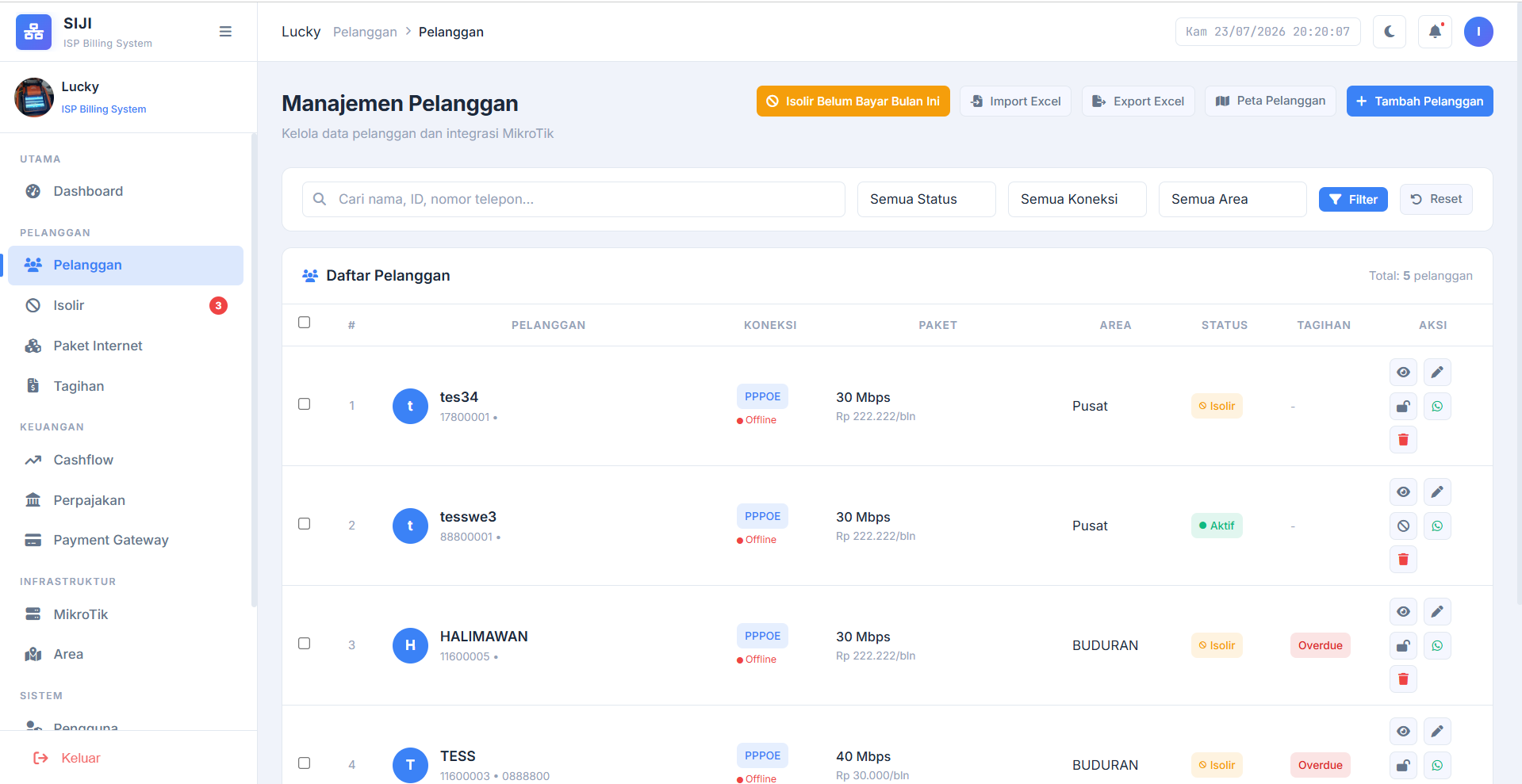1522x784 pixels.
Task: Open Area sidebar menu item
Action: 125,654
